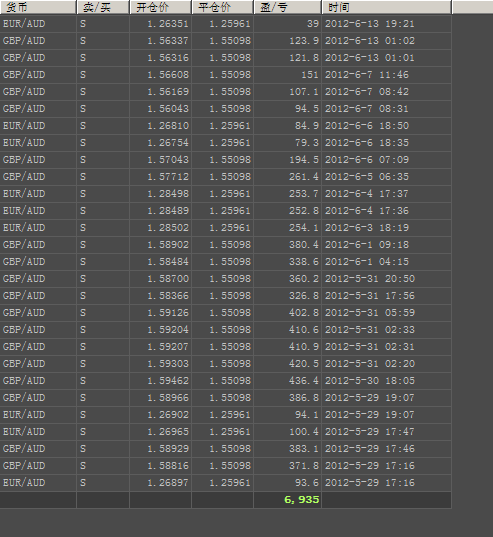This screenshot has height=537, width=493.
Task: Select profit value 107.1
Action: [304, 92]
